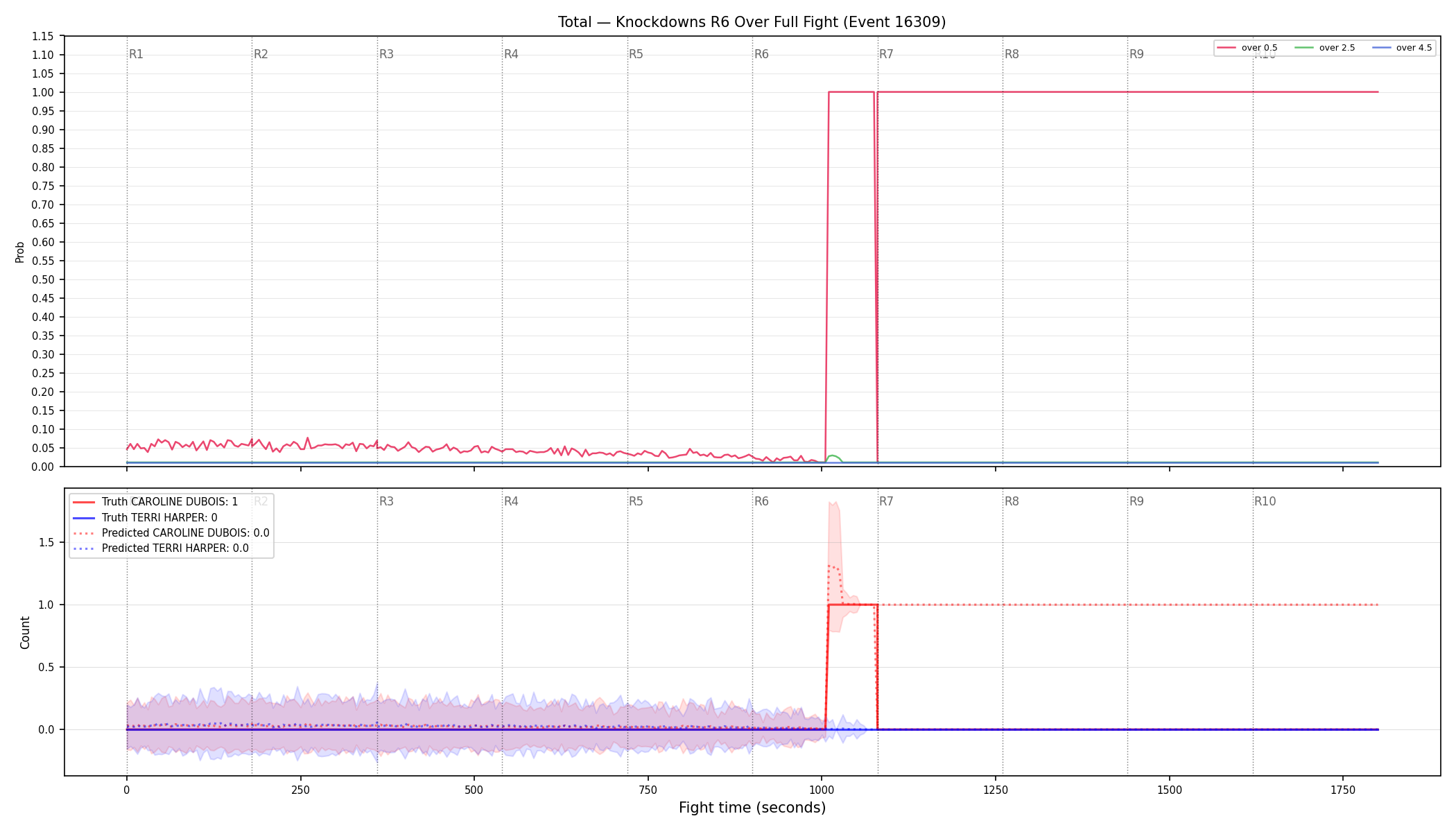Image resolution: width=1456 pixels, height=832 pixels.
Task: Click the x-axis tick label "1250"
Action: coord(996,790)
